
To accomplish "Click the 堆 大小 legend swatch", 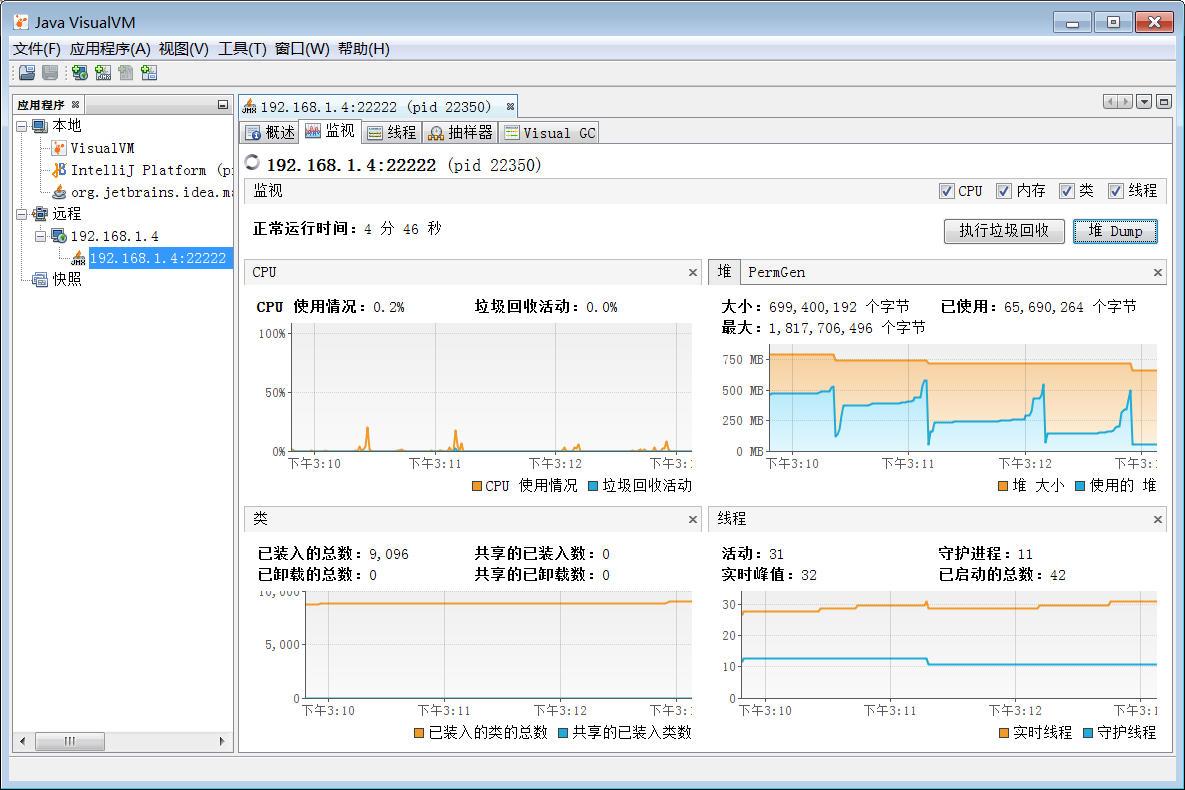I will [x=1003, y=486].
